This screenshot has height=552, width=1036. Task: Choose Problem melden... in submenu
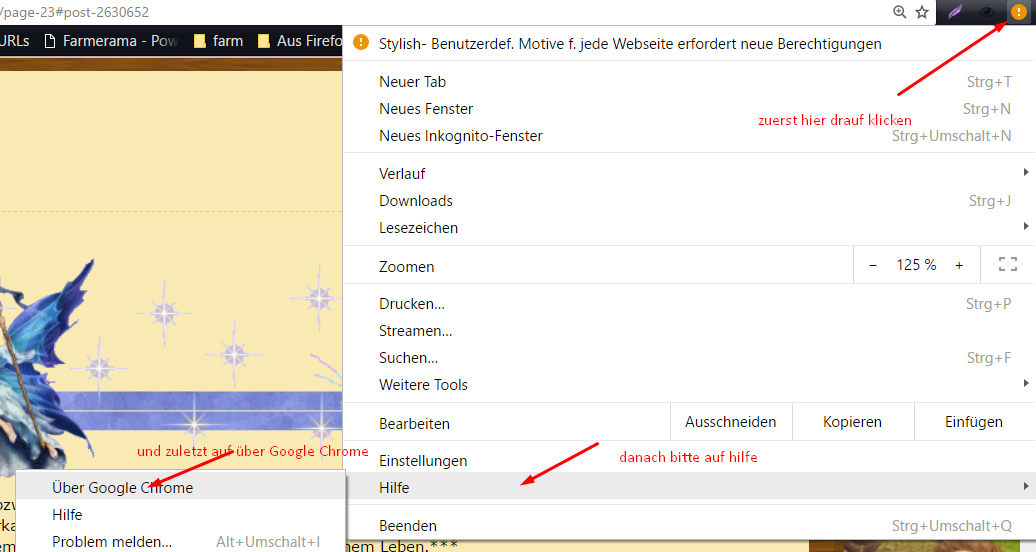(x=180, y=542)
